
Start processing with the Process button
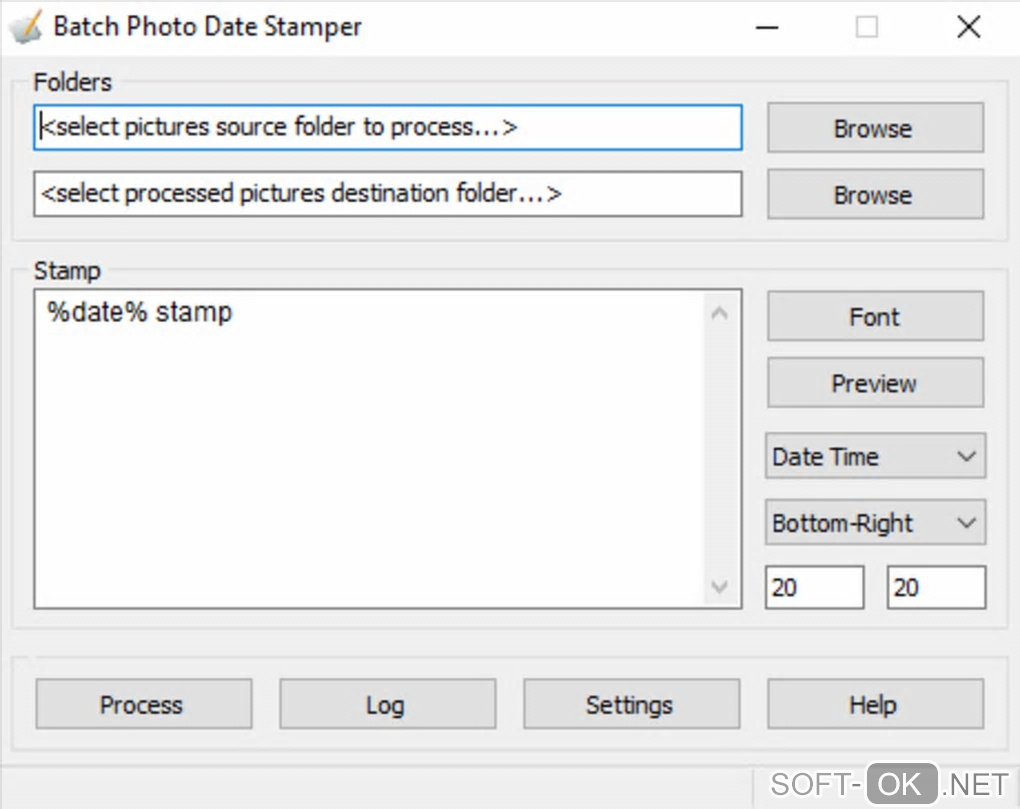[143, 705]
